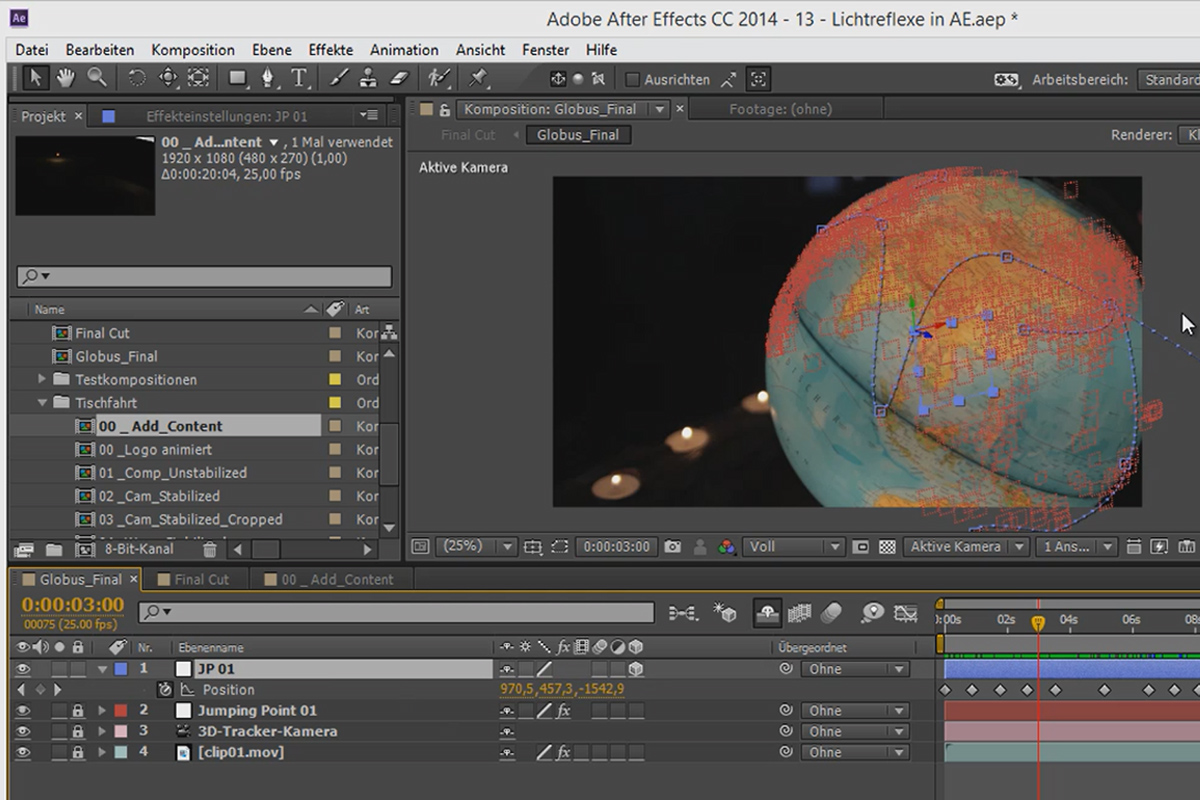Unlock the Jumping Point 01 layer
Image resolution: width=1200 pixels, height=800 pixels.
tap(77, 711)
